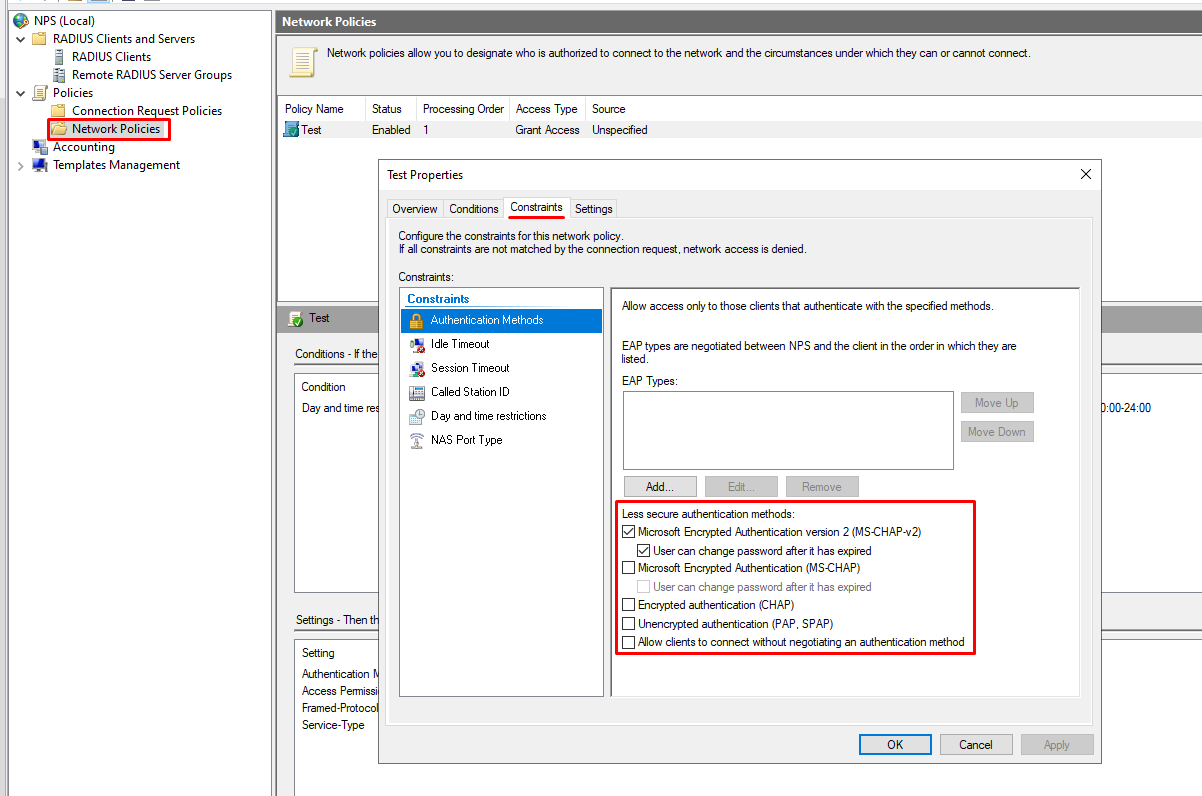1202x796 pixels.
Task: Click the Remote RADIUS Server Groups icon
Action: click(x=59, y=75)
